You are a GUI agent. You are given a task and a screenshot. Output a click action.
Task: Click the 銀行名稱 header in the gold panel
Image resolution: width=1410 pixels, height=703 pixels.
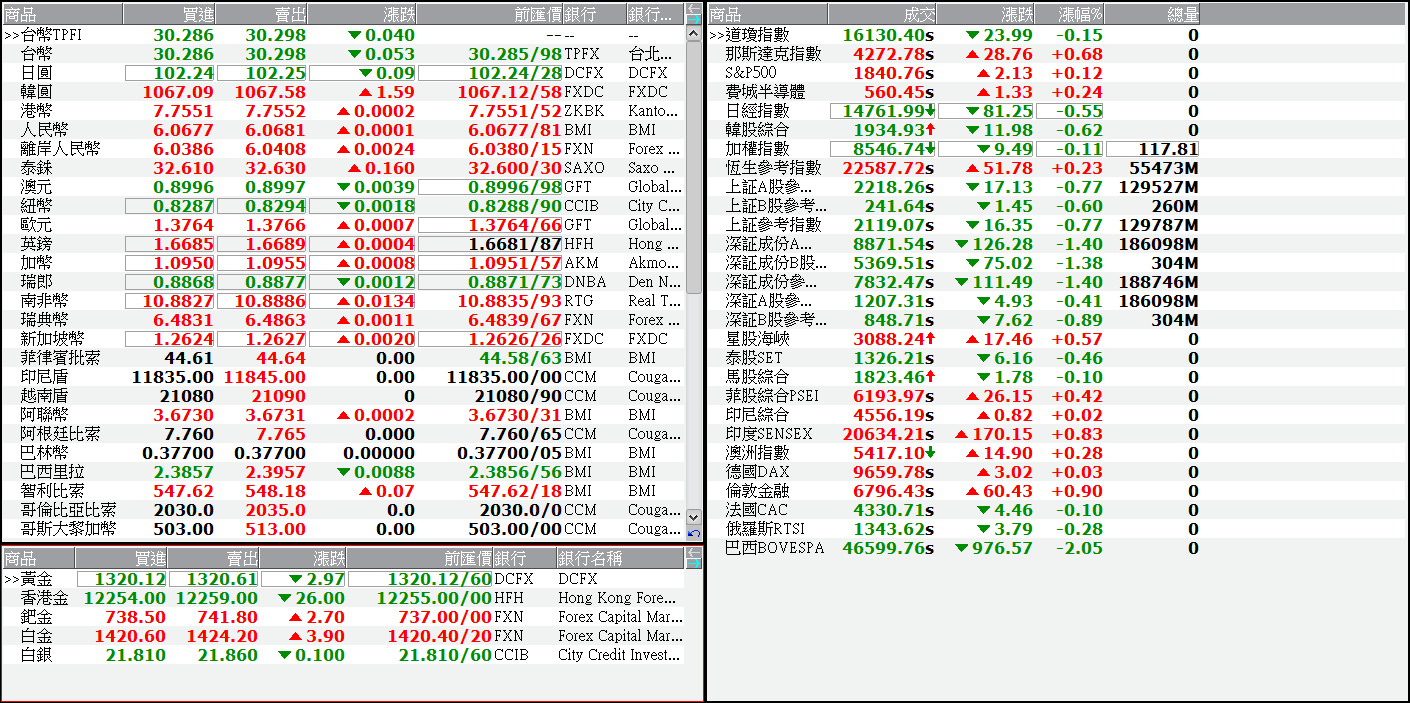tap(620, 558)
